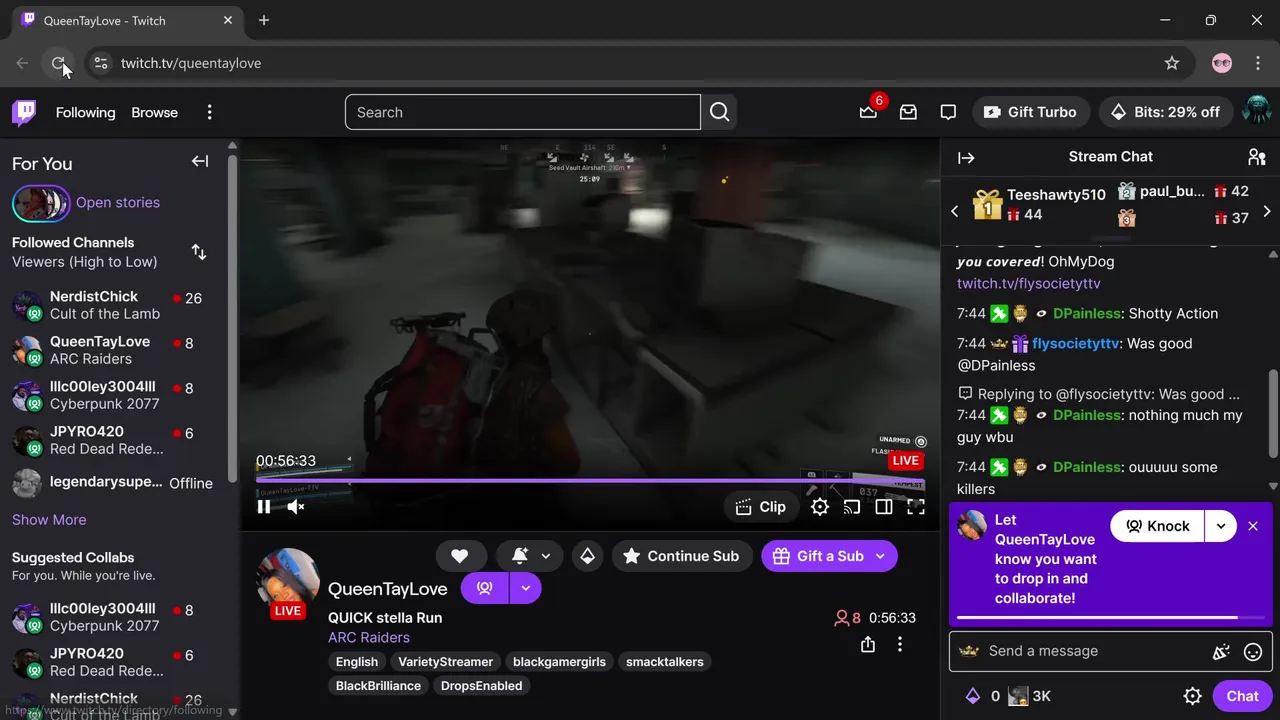Image resolution: width=1280 pixels, height=720 pixels.
Task: Click the left sidebar scrollbar
Action: coord(233,320)
